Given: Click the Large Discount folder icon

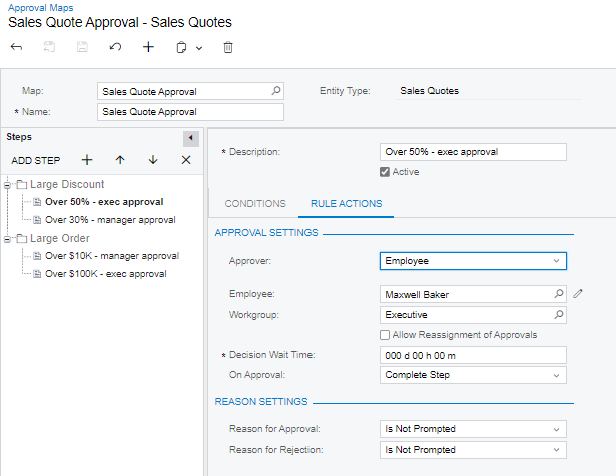Looking at the screenshot, I should 22,184.
